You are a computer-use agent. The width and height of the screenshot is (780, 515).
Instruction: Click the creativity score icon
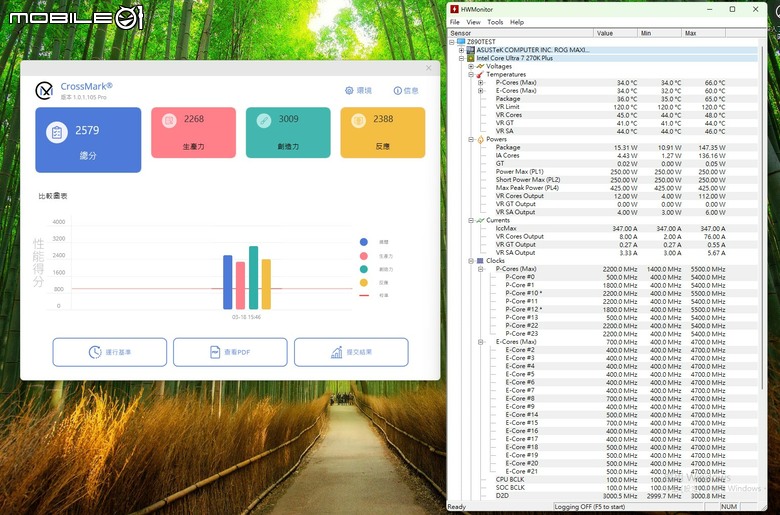(264, 120)
